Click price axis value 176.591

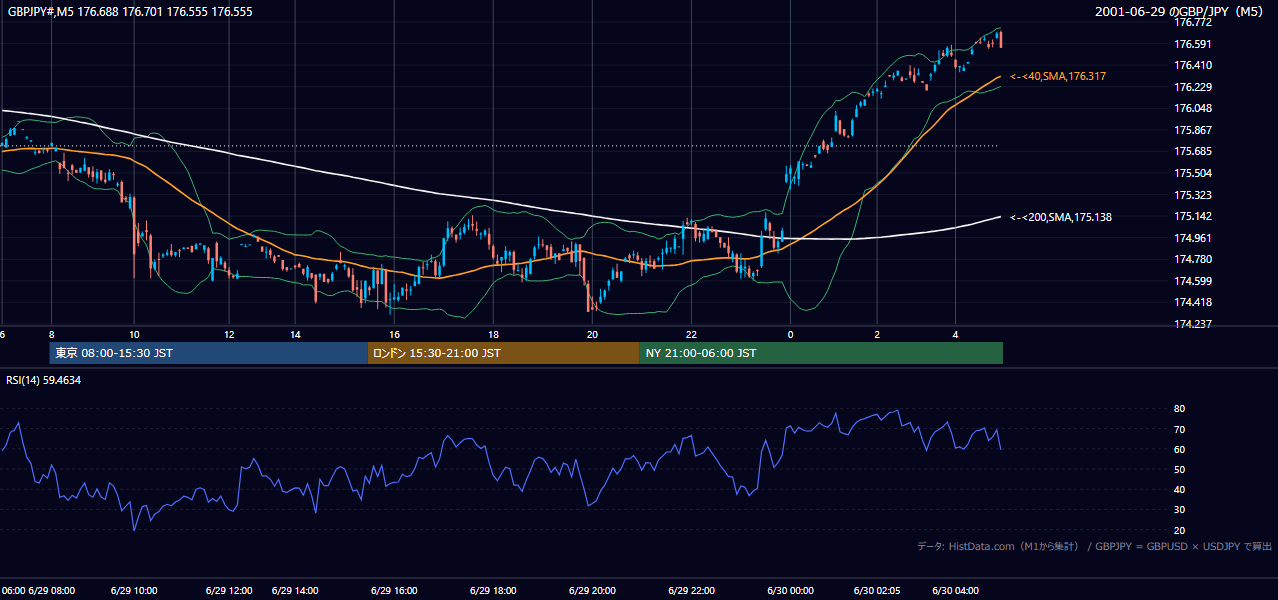point(1193,44)
